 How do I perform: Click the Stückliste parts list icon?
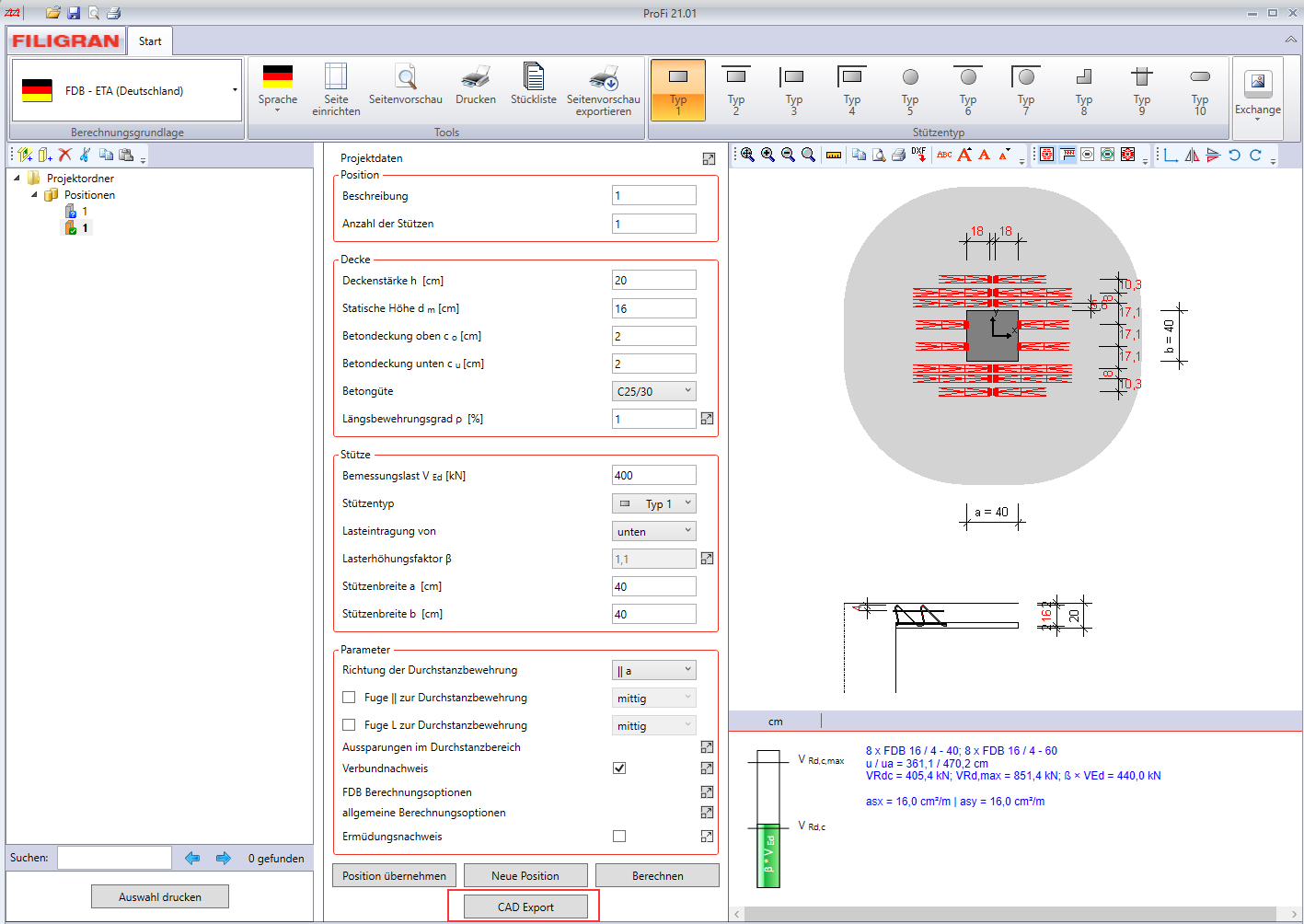[534, 85]
